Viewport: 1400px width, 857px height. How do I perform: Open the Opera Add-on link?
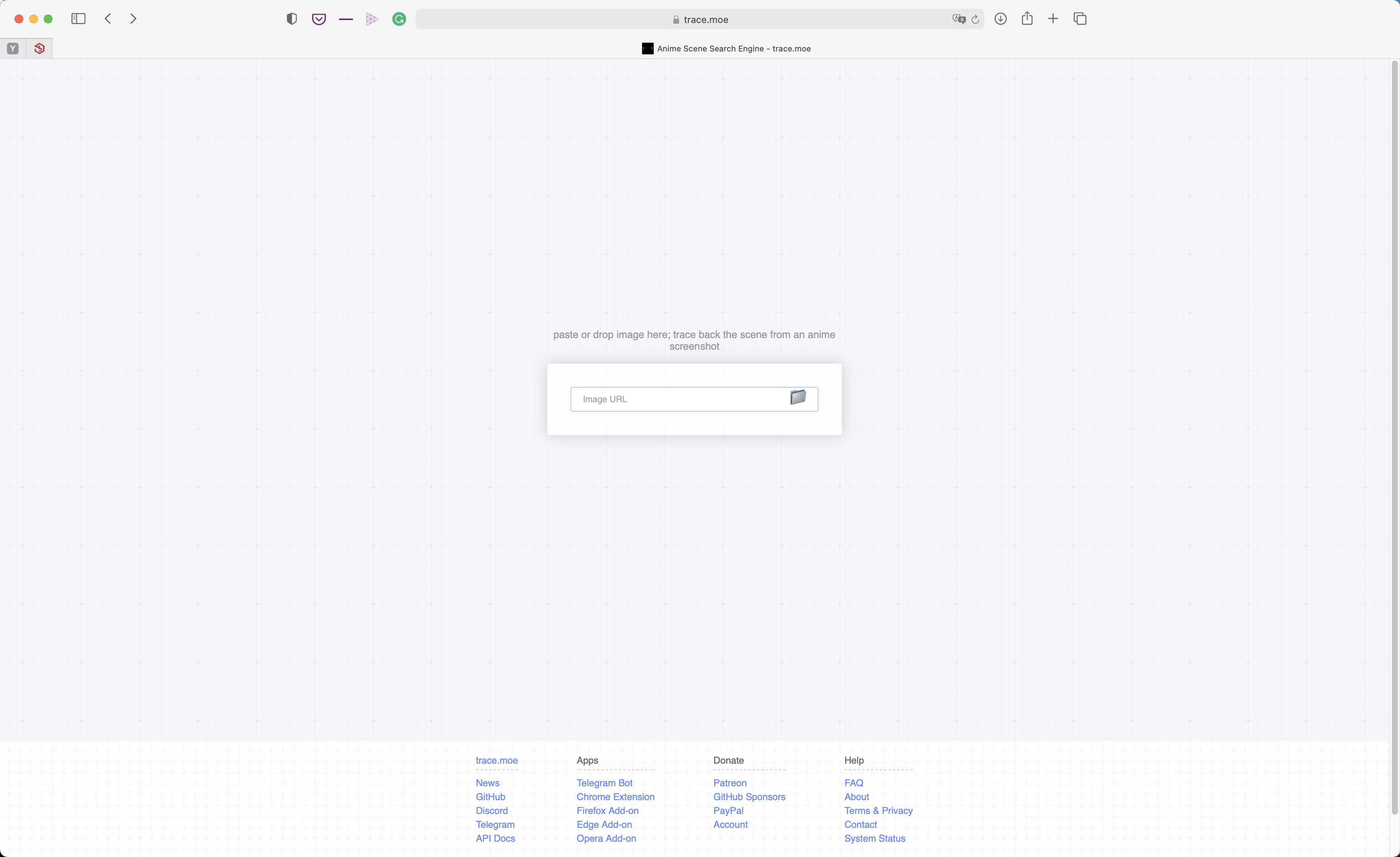coord(606,838)
